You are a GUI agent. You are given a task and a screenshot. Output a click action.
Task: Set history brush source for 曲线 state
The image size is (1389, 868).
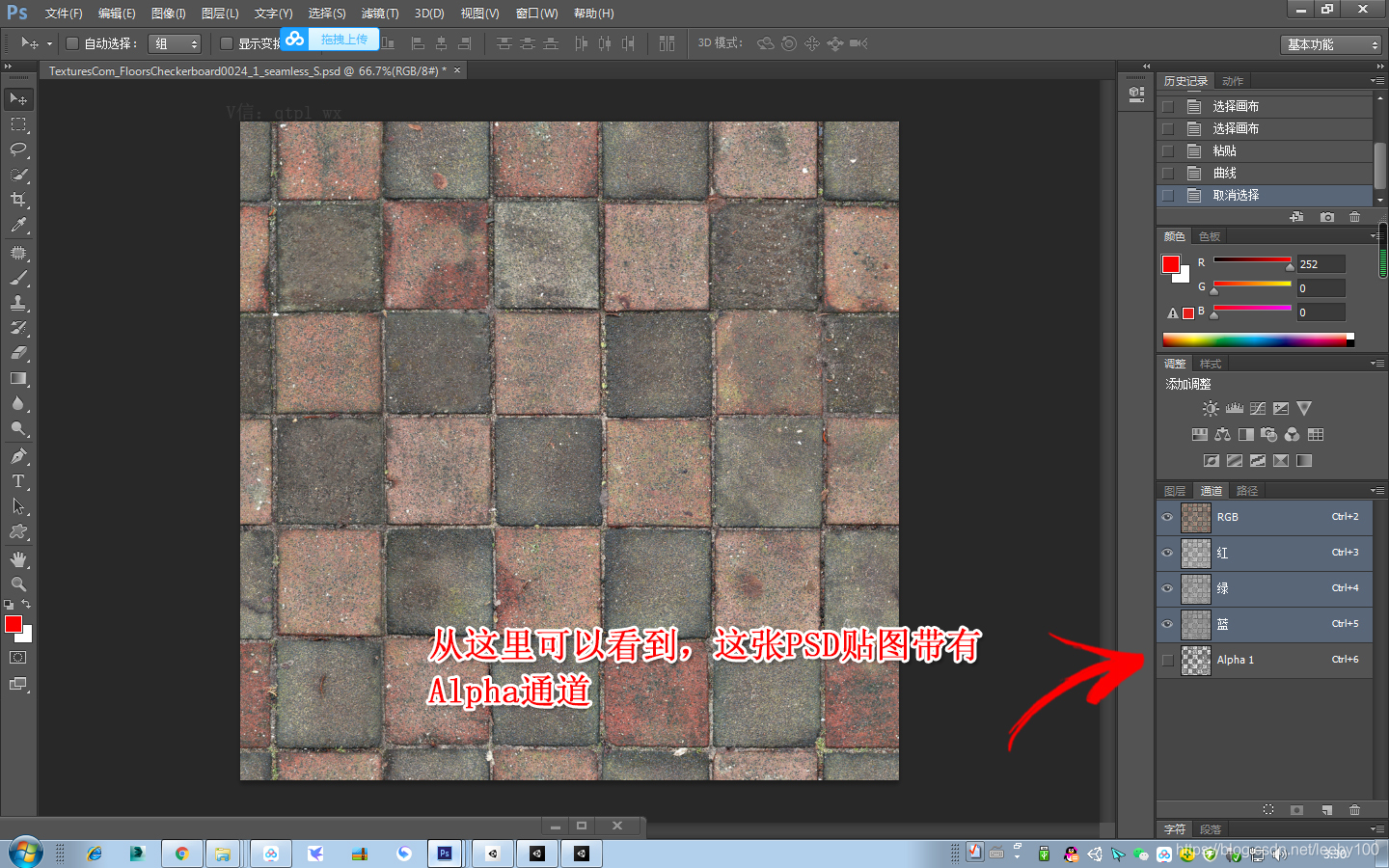point(1168,173)
